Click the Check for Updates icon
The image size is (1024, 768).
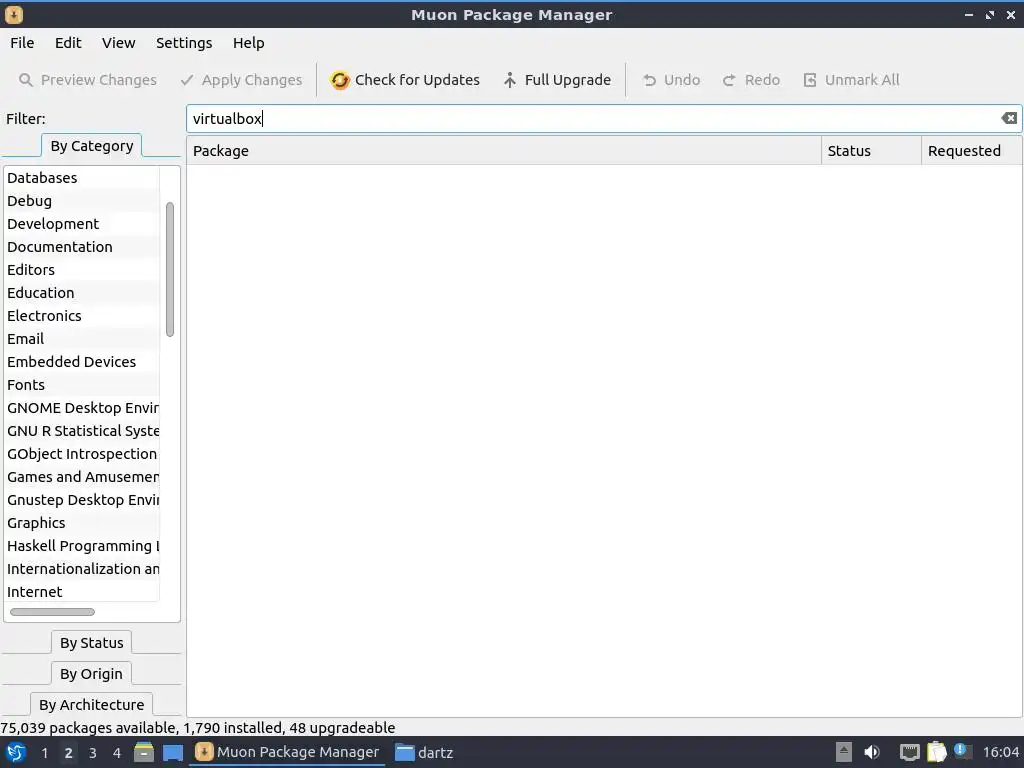(x=340, y=80)
